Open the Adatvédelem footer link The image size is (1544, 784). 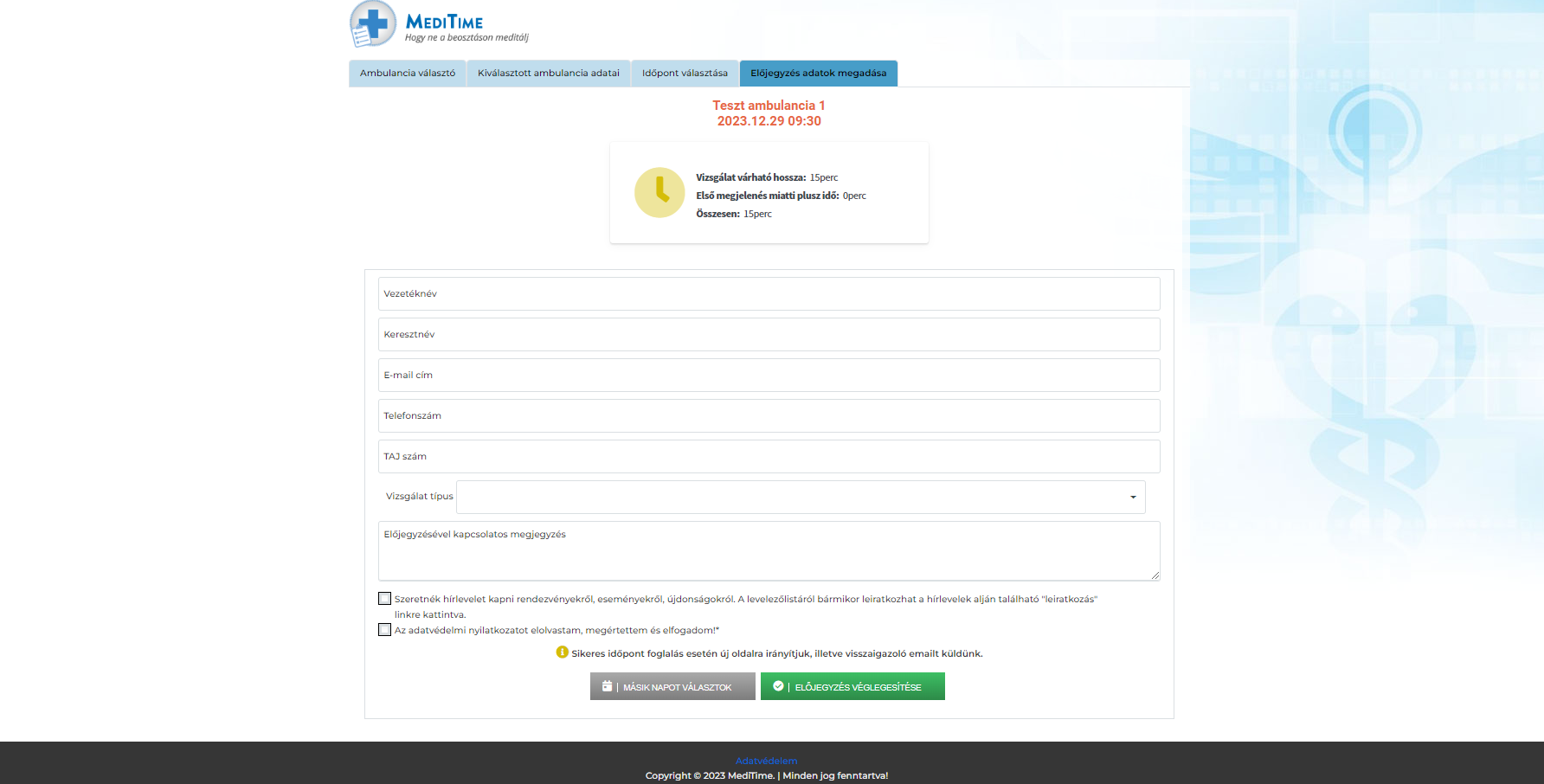point(767,762)
